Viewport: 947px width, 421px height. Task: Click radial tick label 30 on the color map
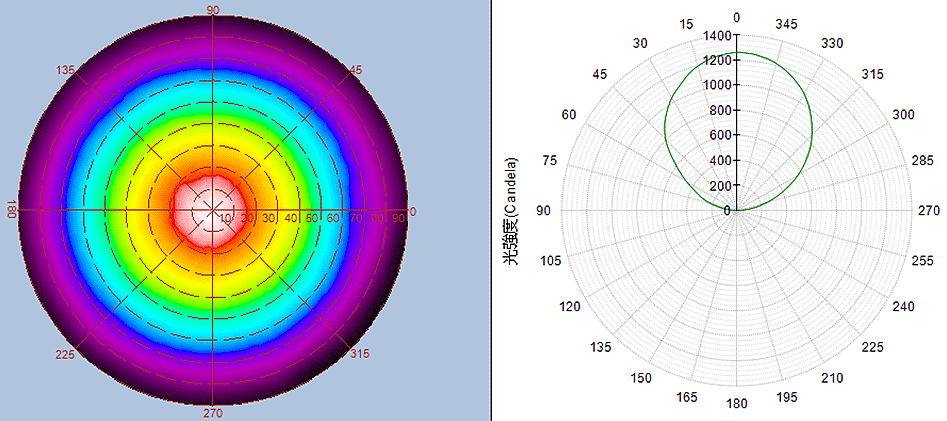[270, 218]
